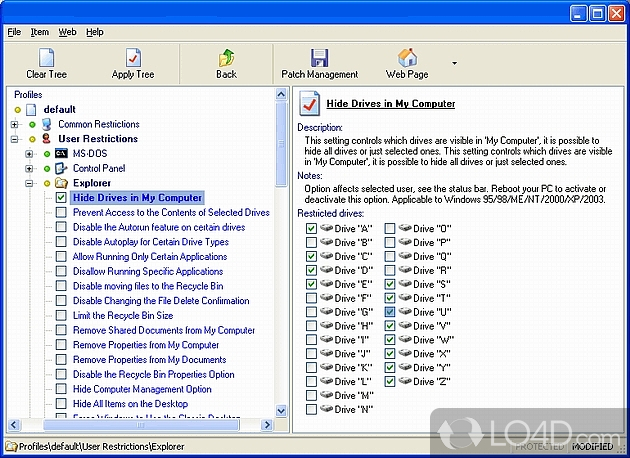Check Limit the Recycle Bin Size option
Image resolution: width=630 pixels, height=458 pixels.
(61, 316)
